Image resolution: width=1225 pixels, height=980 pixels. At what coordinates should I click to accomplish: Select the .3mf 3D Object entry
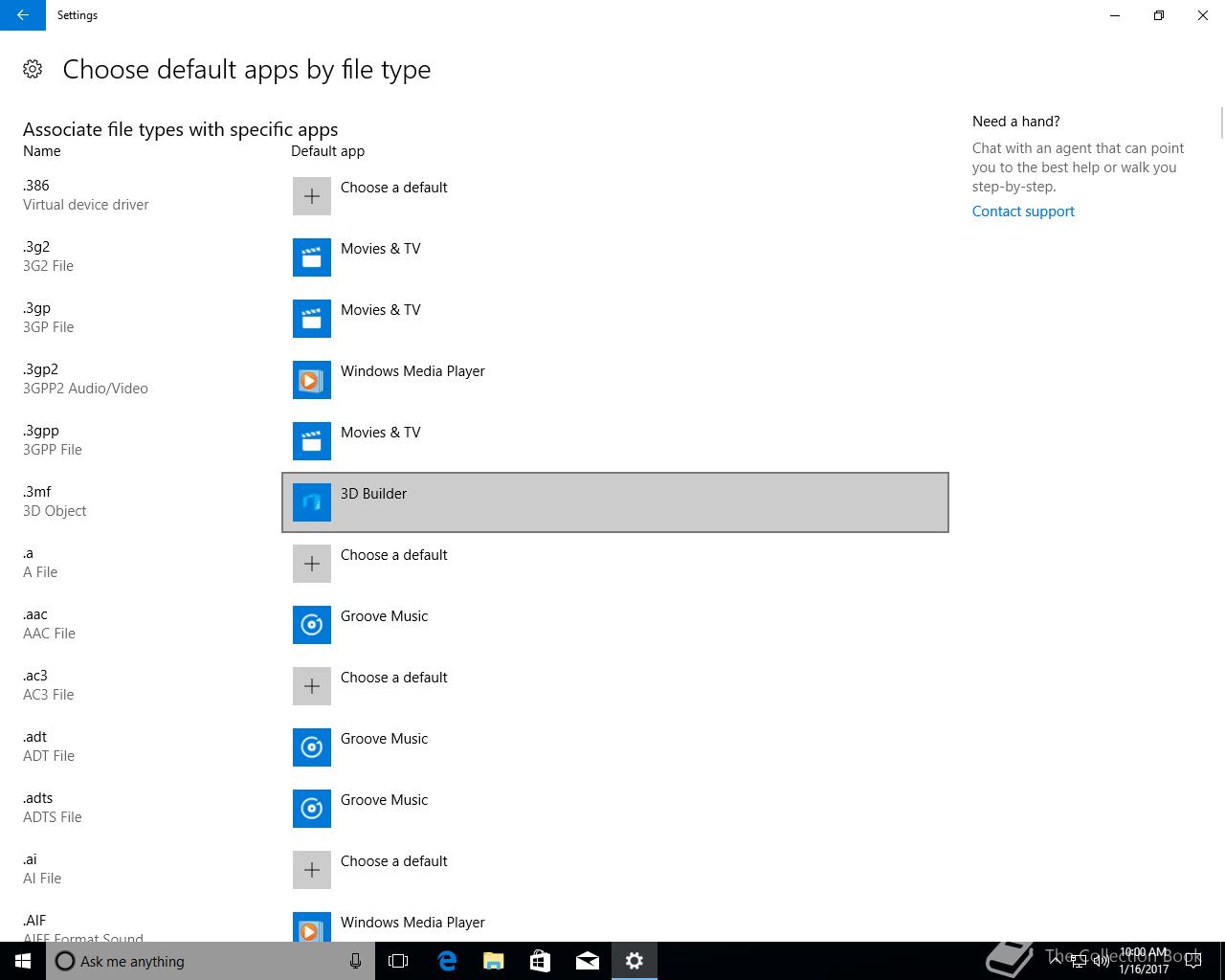coord(55,501)
